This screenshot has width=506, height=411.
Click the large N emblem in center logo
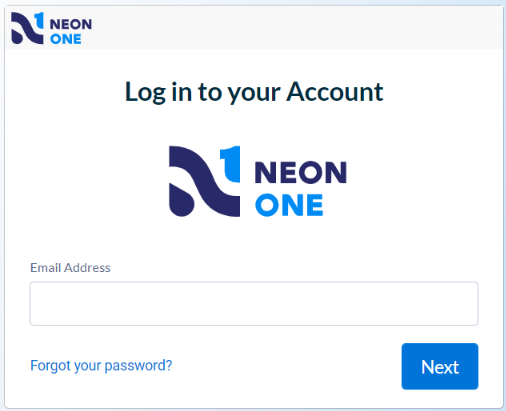pos(204,181)
